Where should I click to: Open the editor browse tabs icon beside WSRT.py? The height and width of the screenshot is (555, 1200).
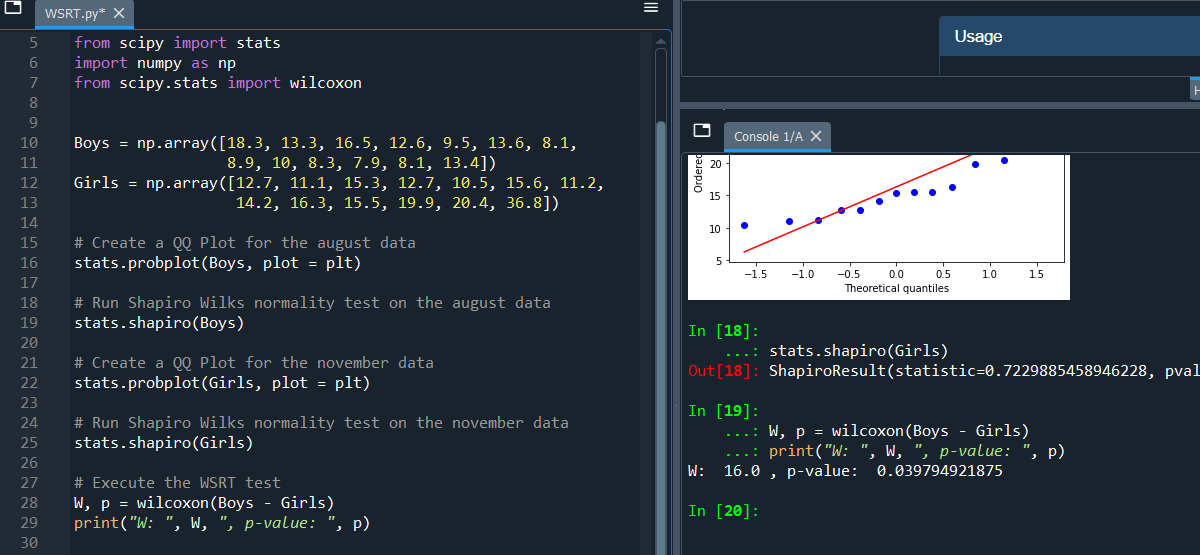pos(14,10)
